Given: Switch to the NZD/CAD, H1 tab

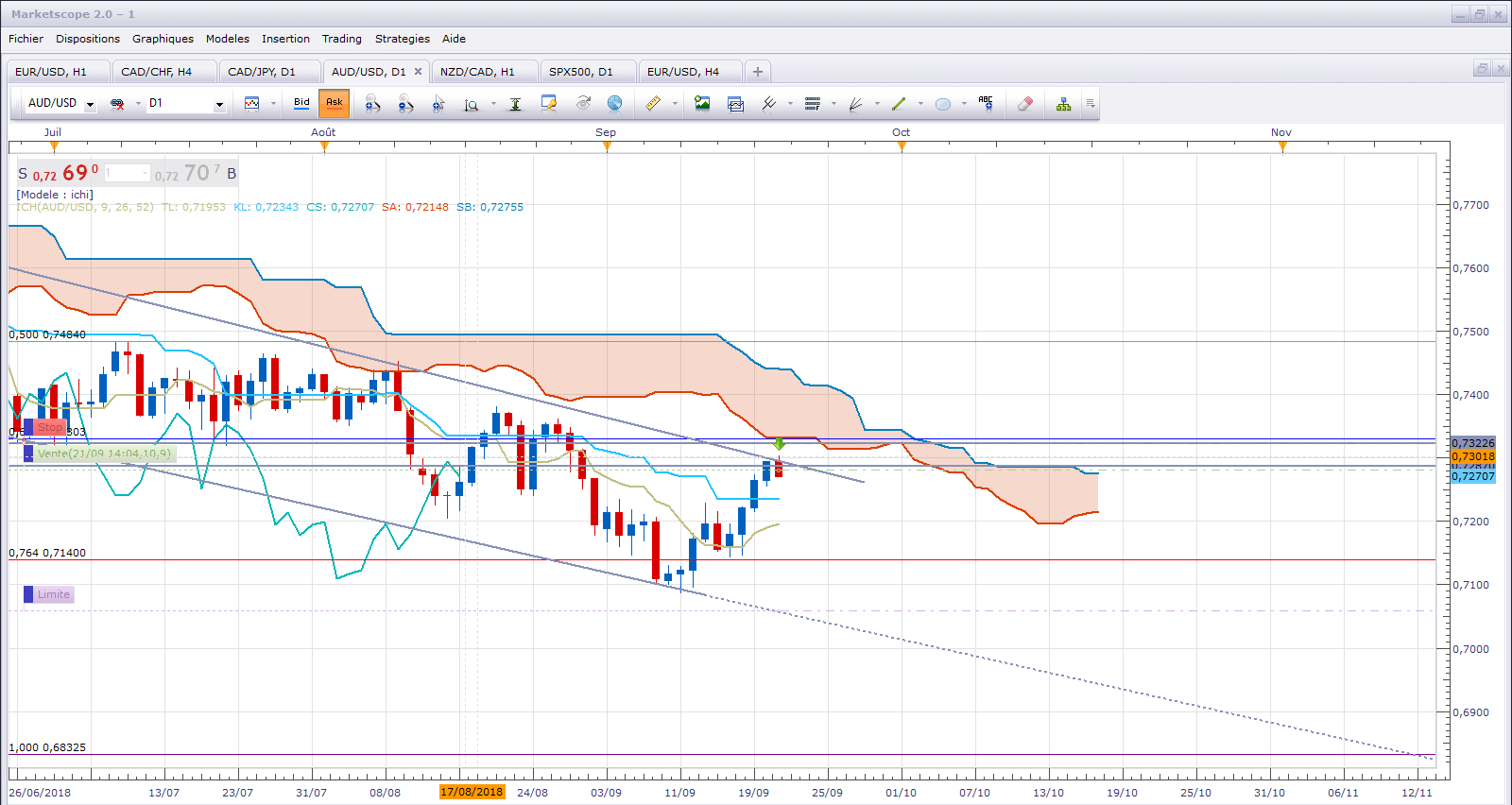Looking at the screenshot, I should coord(477,72).
